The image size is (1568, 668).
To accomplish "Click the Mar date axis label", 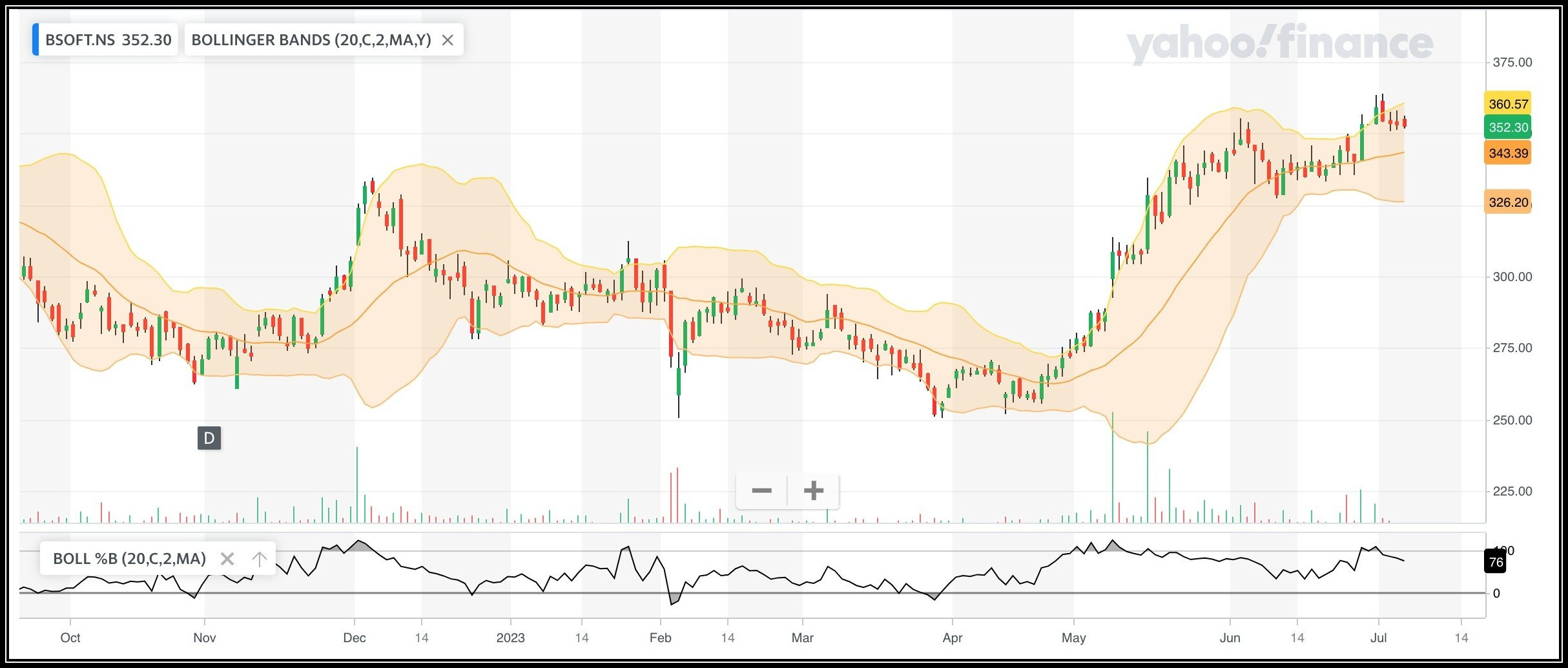I will pyautogui.click(x=802, y=638).
